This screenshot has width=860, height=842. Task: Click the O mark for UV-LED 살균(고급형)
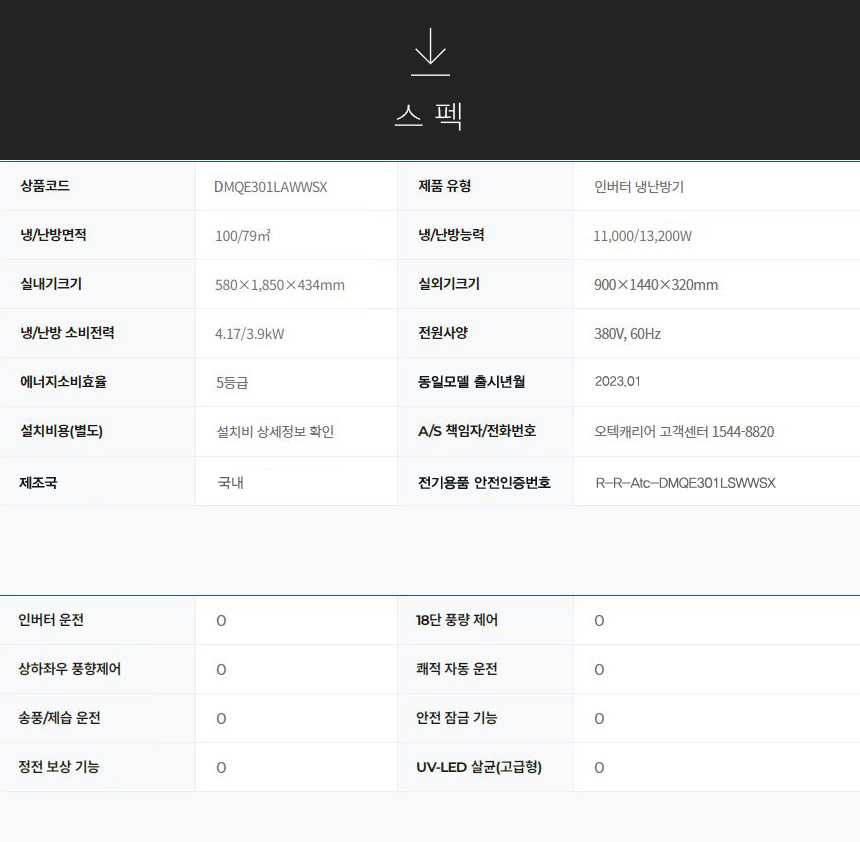[599, 768]
